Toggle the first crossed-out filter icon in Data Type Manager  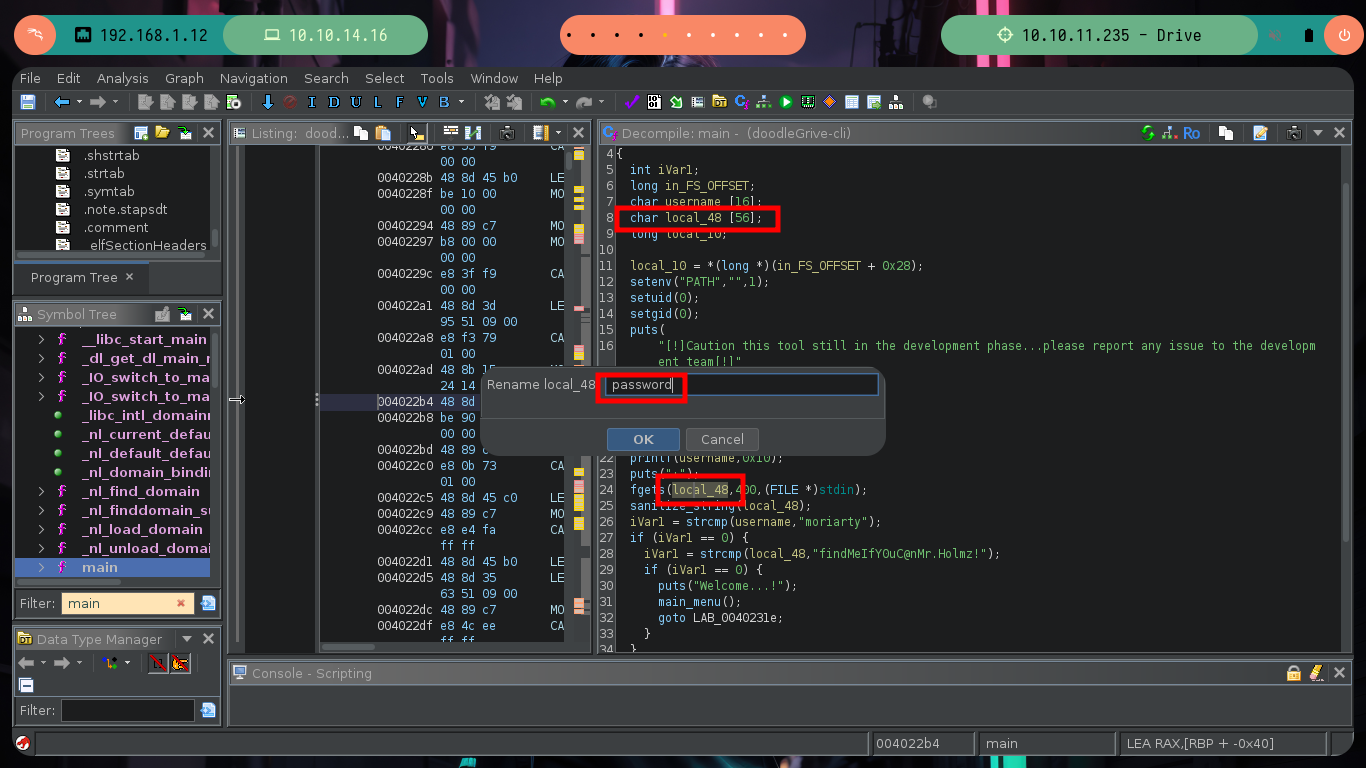click(158, 663)
